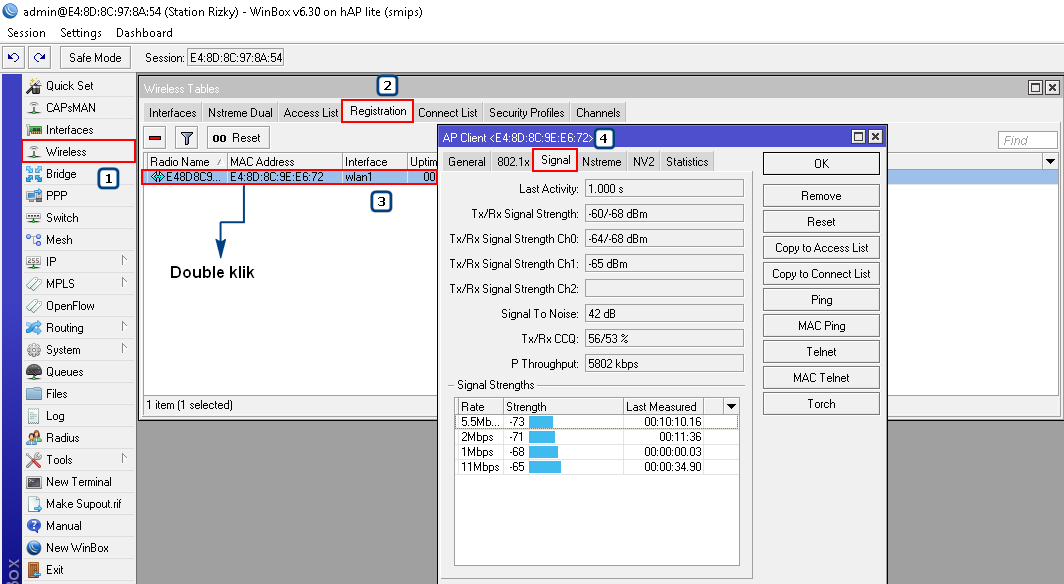Viewport: 1064px width, 584px height.
Task: Click the Redo arrow in toolbar
Action: (40, 58)
